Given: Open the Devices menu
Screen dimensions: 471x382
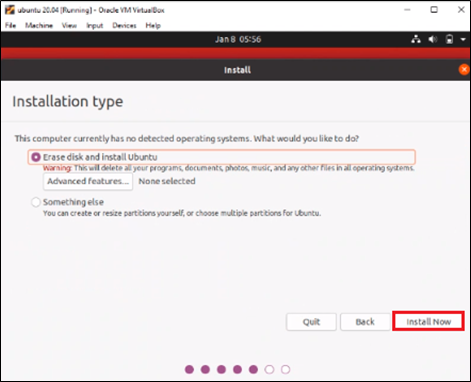Looking at the screenshot, I should pos(124,26).
